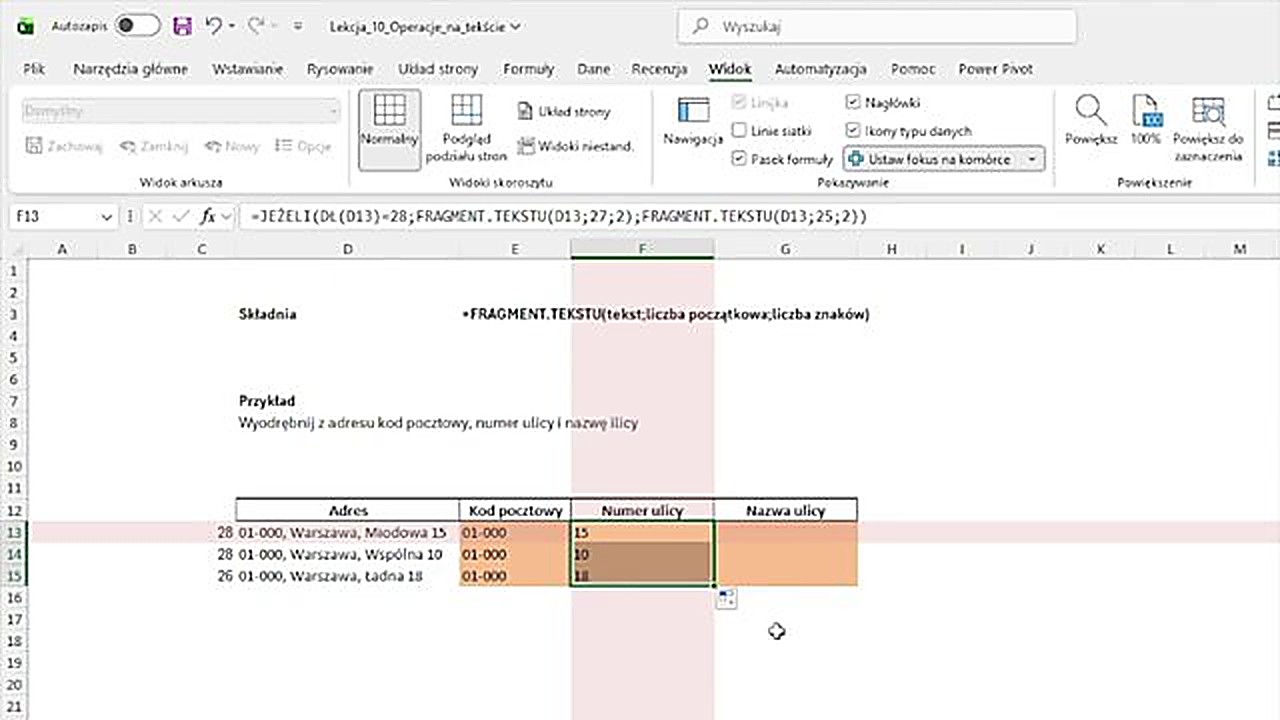This screenshot has height=720, width=1280.
Task: Switch to Recenzja tab
Action: click(x=659, y=69)
